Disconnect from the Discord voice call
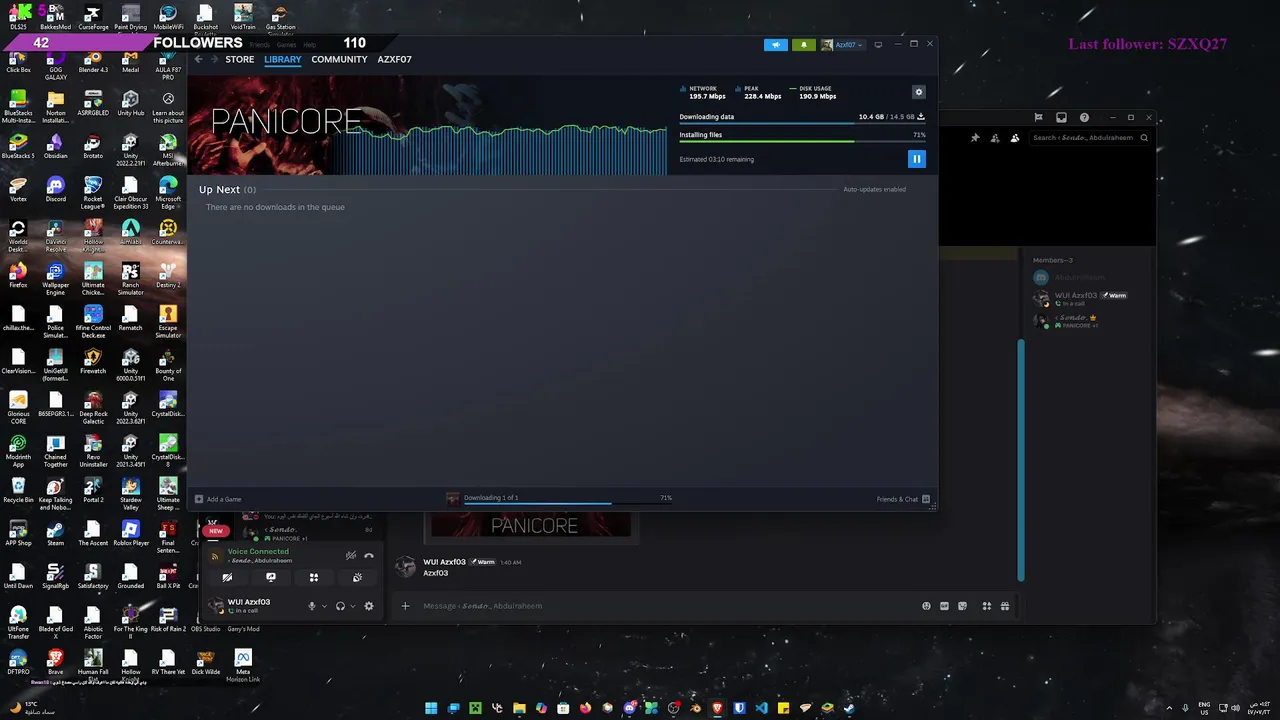 (x=369, y=555)
